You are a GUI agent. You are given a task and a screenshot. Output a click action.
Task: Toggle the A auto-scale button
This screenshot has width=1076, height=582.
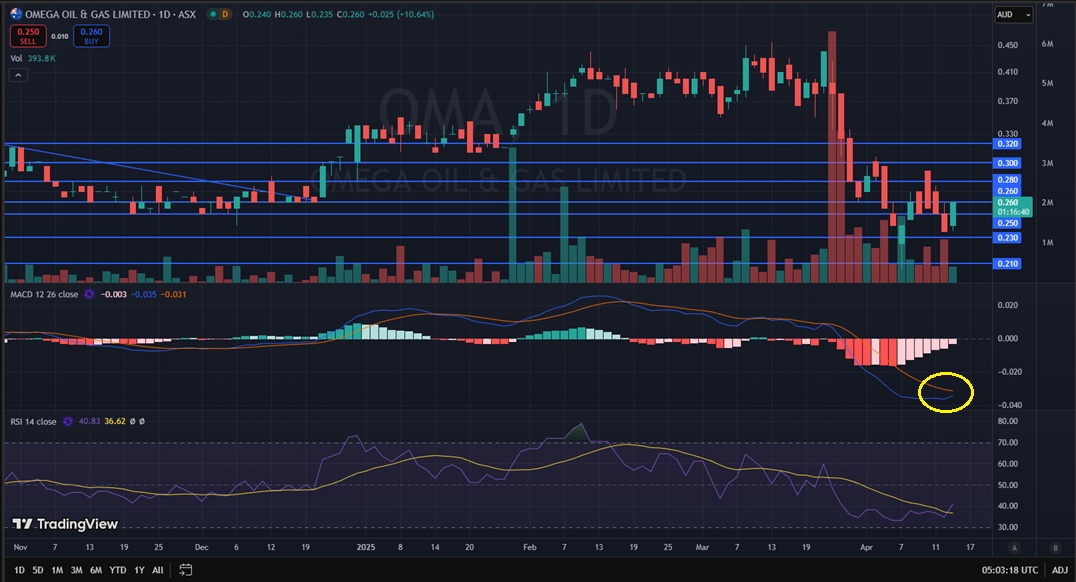tap(1014, 548)
